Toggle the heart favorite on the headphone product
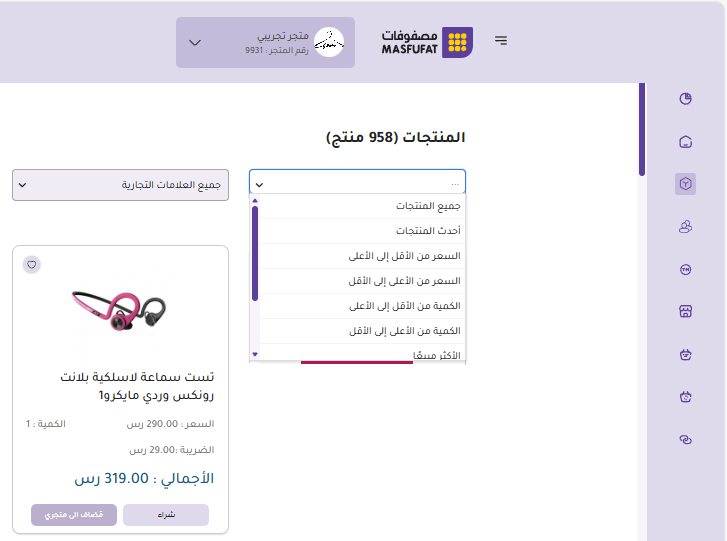This screenshot has height=541, width=727. point(32,265)
